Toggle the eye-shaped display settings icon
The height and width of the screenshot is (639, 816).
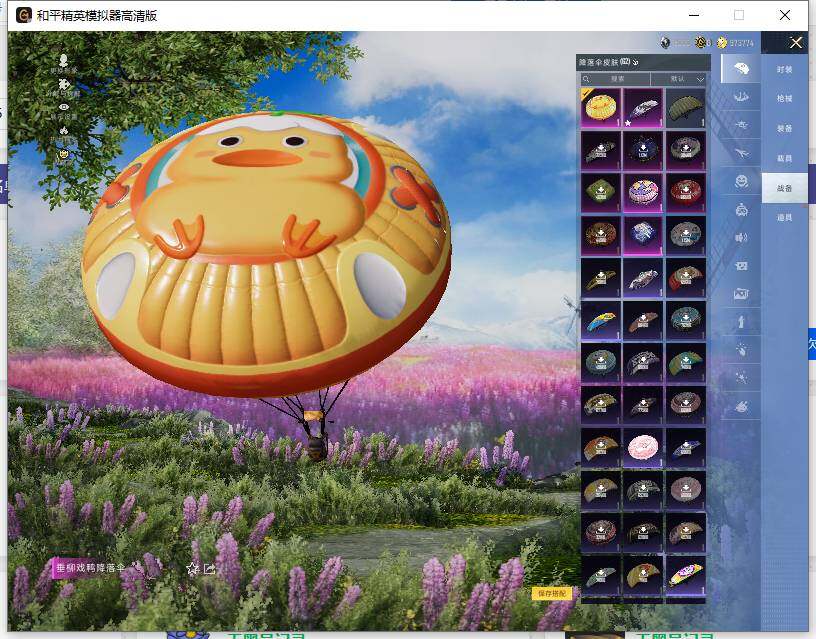click(64, 107)
